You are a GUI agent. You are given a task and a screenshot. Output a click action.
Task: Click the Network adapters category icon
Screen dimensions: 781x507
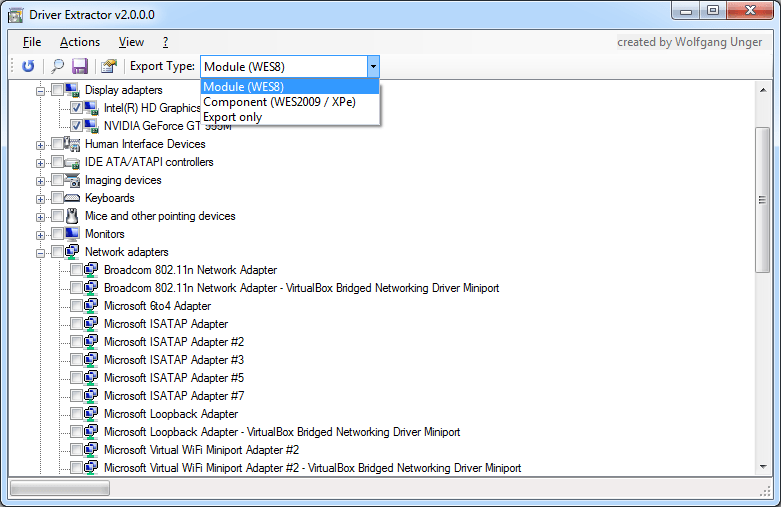click(72, 252)
